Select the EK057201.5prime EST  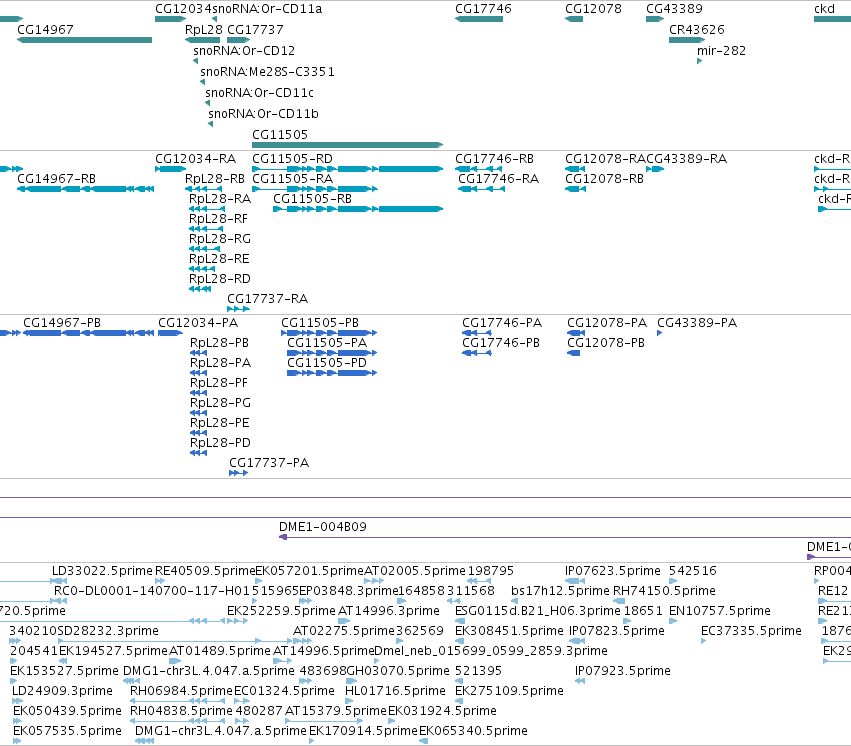(259, 581)
